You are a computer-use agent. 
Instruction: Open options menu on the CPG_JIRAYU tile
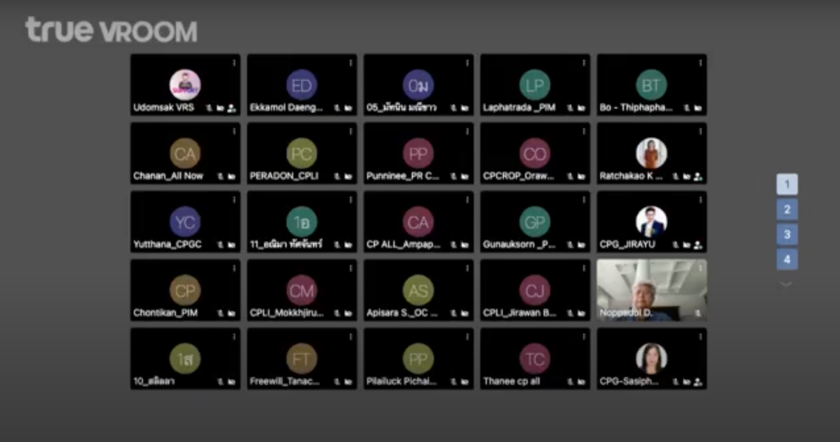click(x=700, y=200)
